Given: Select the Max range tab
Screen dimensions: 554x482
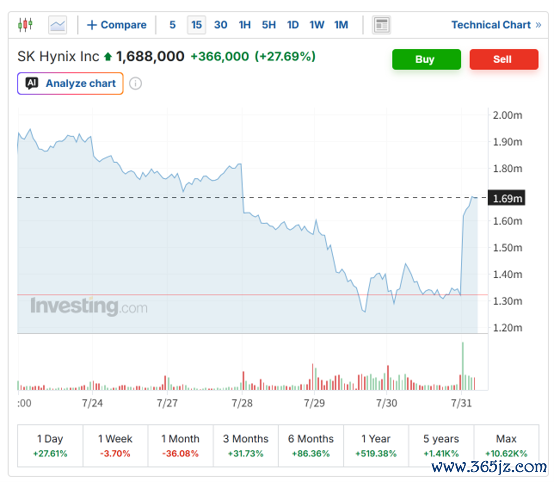Looking at the screenshot, I should tap(506, 446).
